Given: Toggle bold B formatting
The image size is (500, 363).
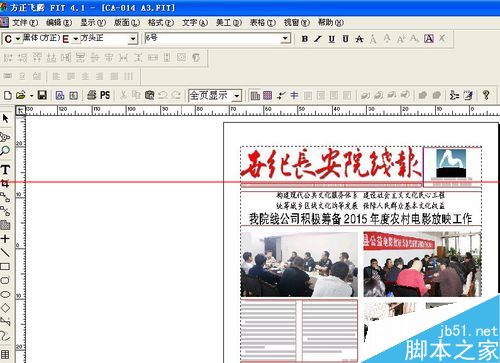Looking at the screenshot, I should click(304, 39).
